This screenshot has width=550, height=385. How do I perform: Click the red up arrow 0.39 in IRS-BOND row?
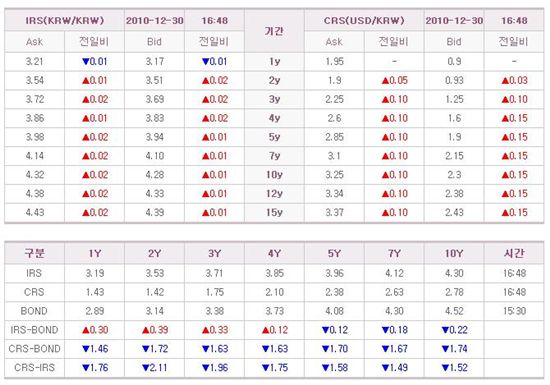[155, 330]
